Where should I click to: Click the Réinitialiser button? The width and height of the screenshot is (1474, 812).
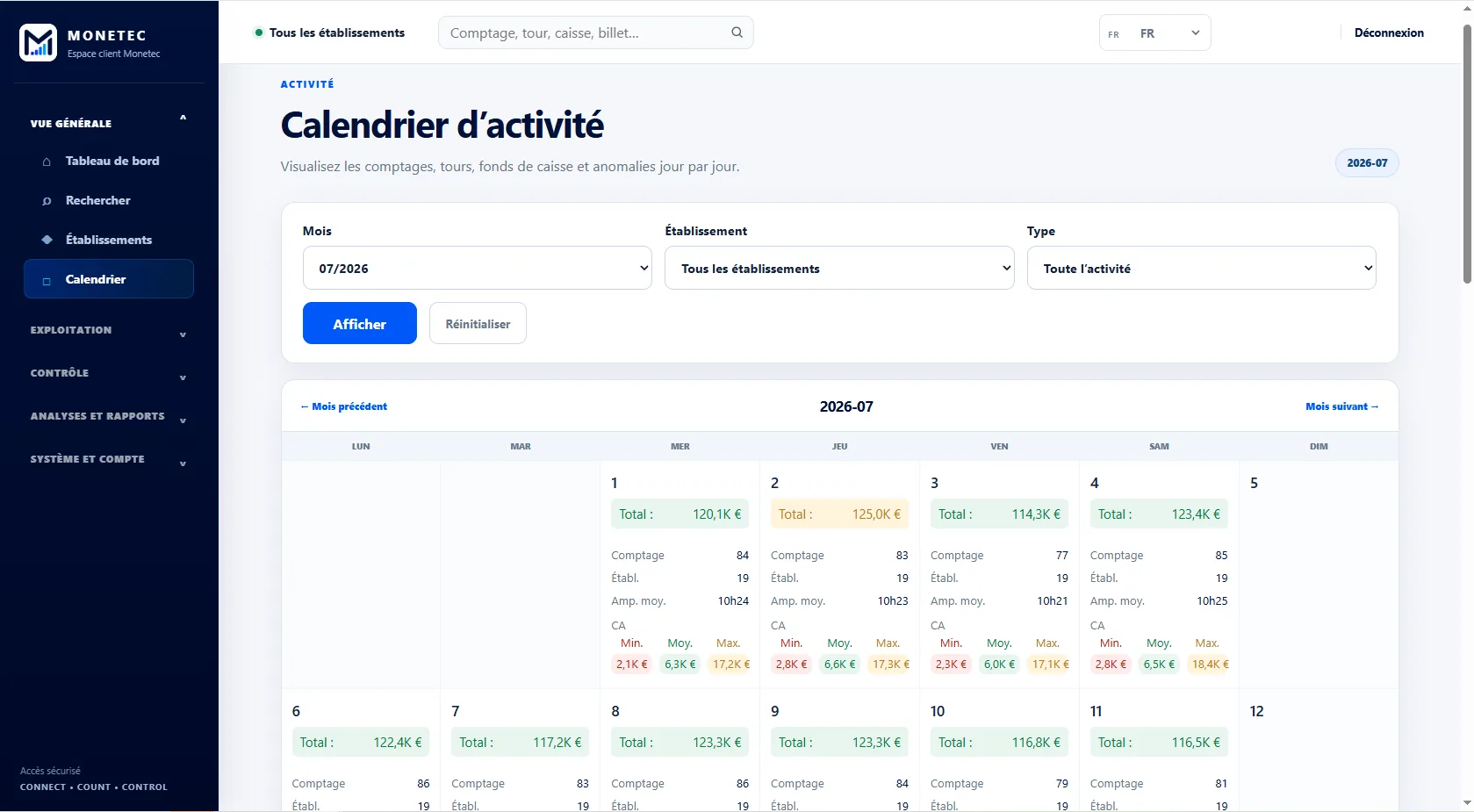[x=478, y=323]
